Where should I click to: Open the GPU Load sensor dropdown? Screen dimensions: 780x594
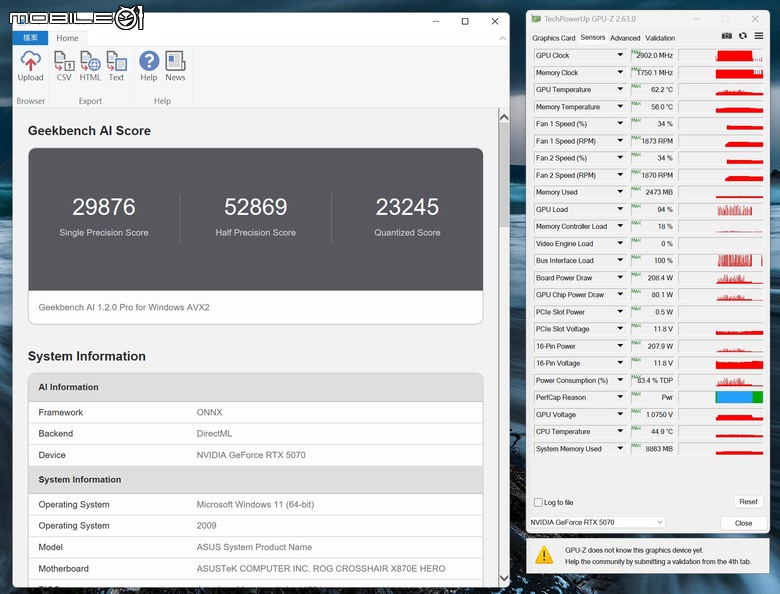tap(620, 209)
